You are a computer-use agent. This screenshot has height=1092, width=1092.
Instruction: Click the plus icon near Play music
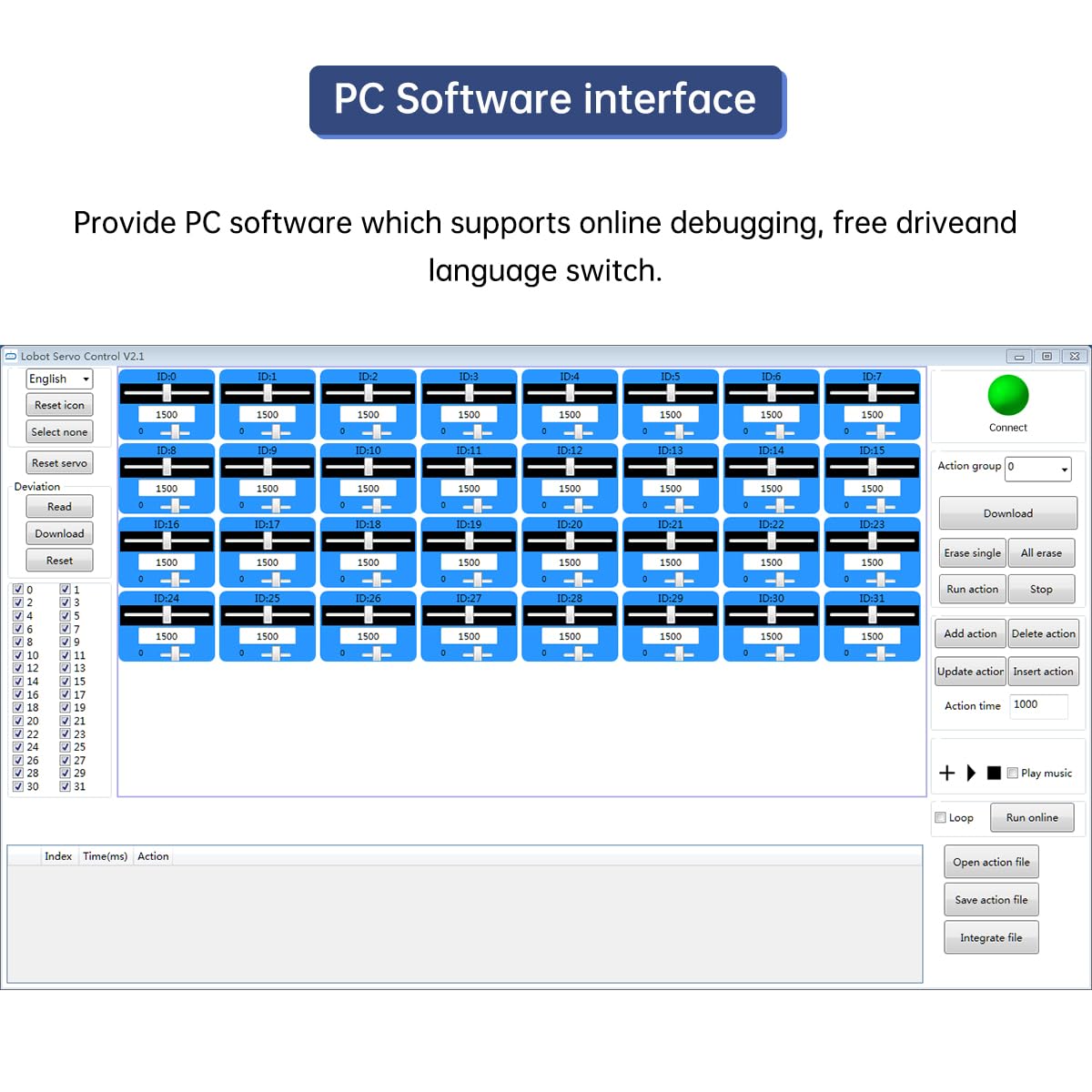tap(946, 773)
